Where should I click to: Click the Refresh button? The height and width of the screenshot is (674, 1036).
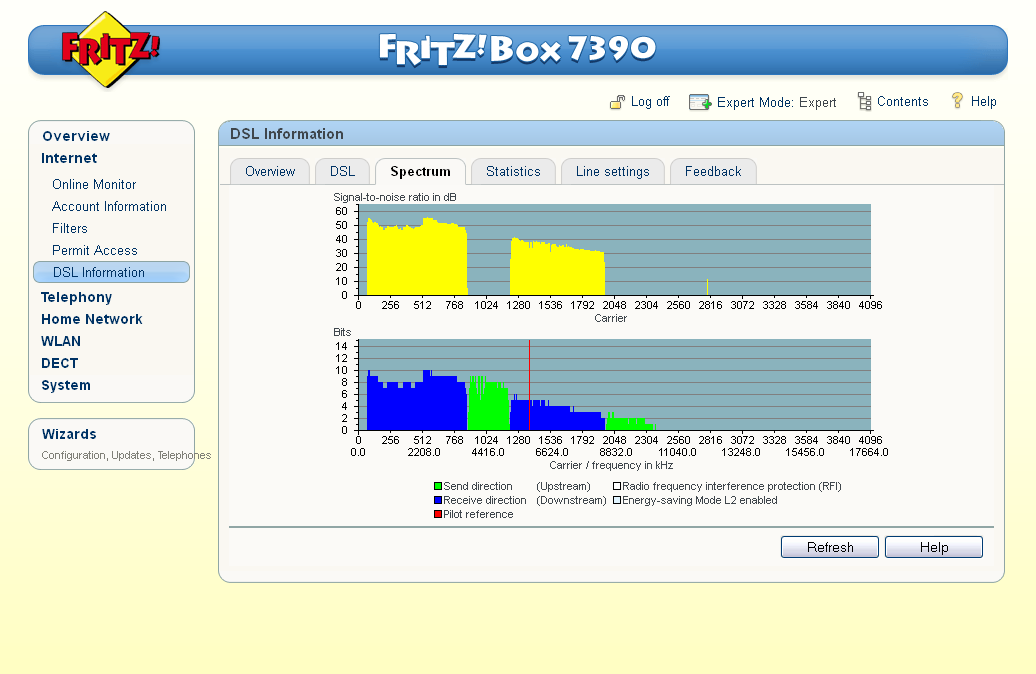(829, 547)
